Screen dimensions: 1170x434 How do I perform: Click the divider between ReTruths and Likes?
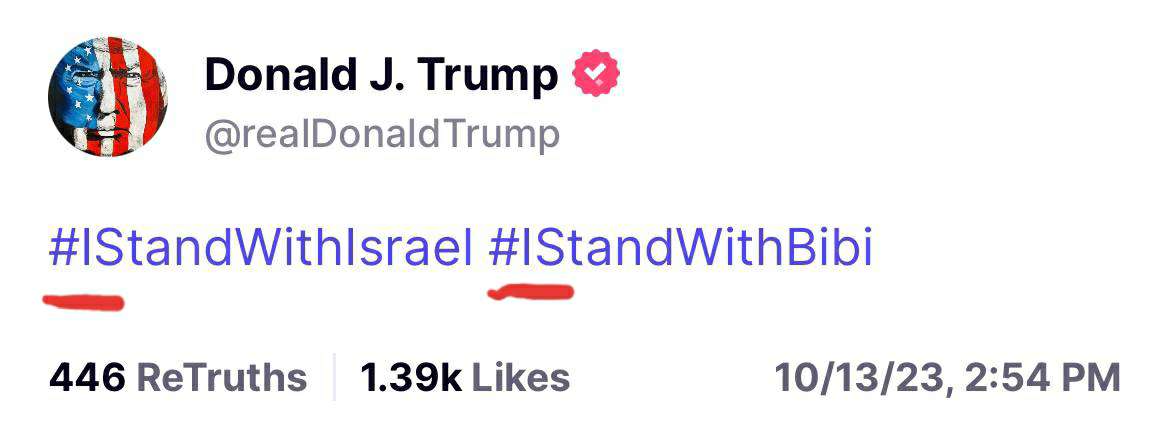[x=334, y=378]
